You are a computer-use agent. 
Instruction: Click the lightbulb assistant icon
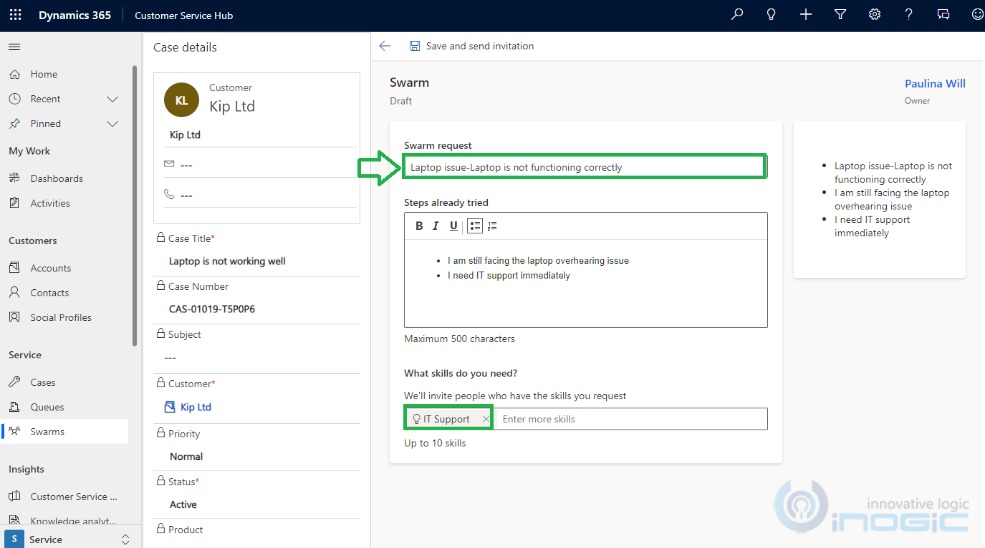click(771, 14)
